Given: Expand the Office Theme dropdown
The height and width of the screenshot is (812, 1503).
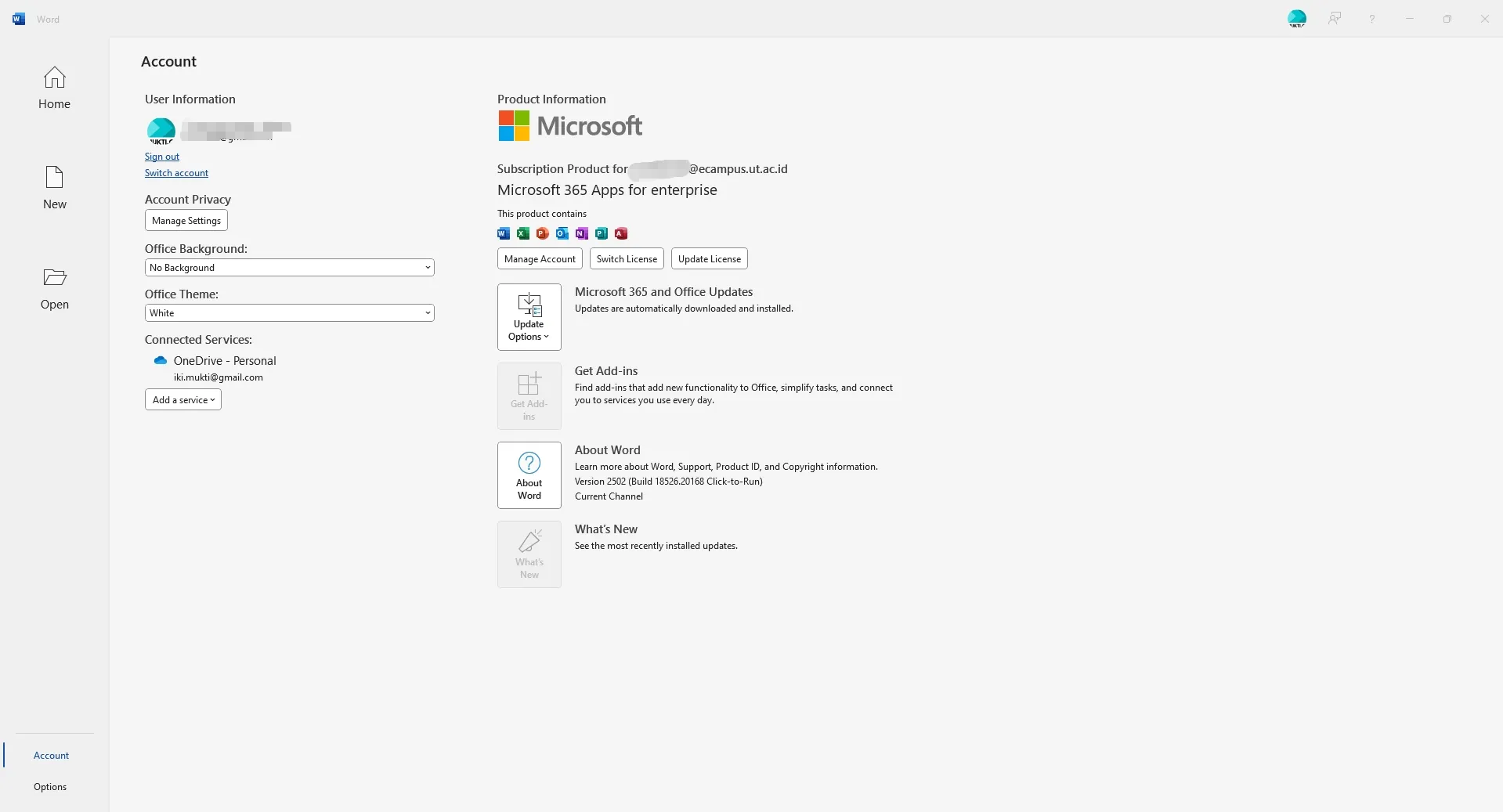Looking at the screenshot, I should 290,313.
